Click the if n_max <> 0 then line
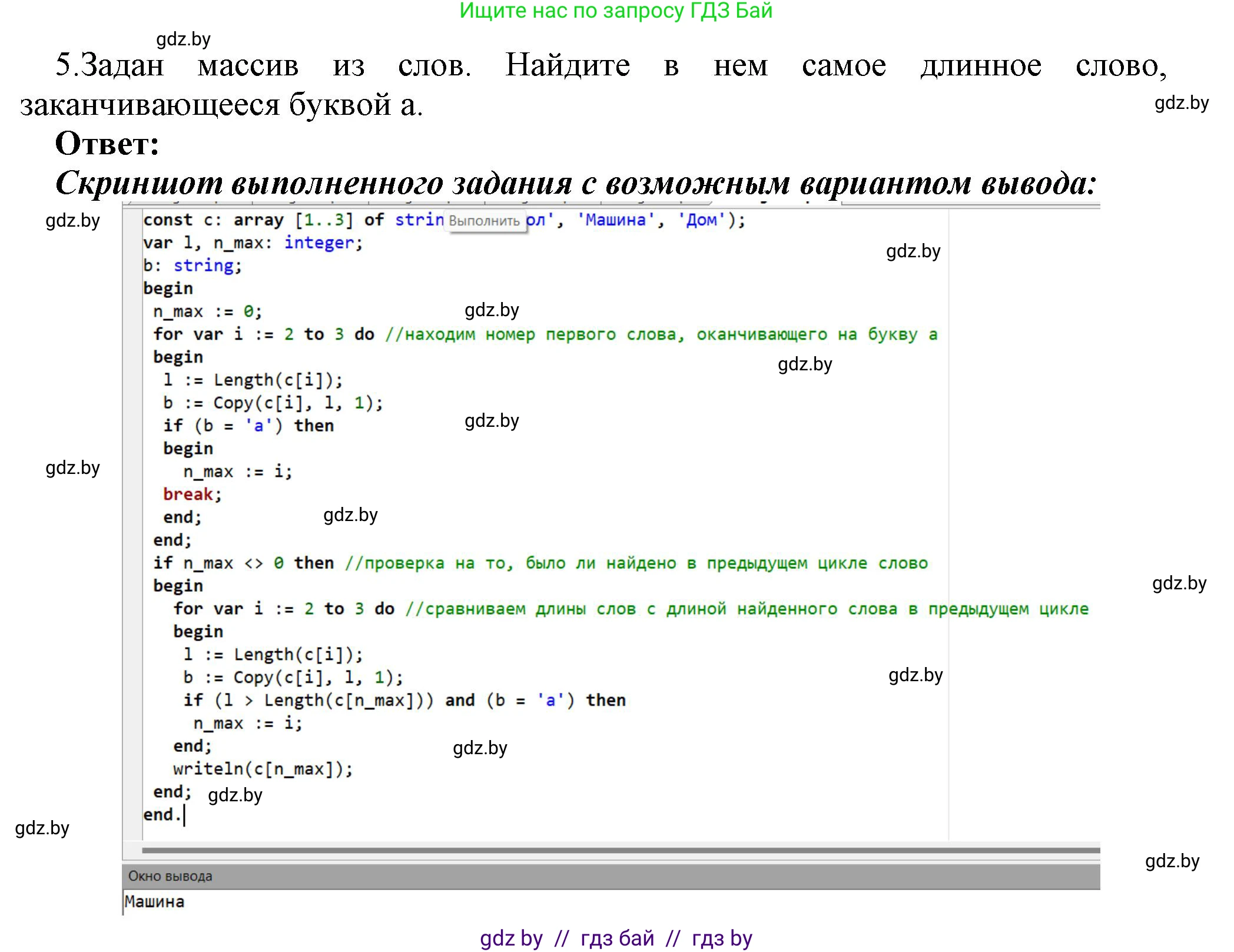 243,563
